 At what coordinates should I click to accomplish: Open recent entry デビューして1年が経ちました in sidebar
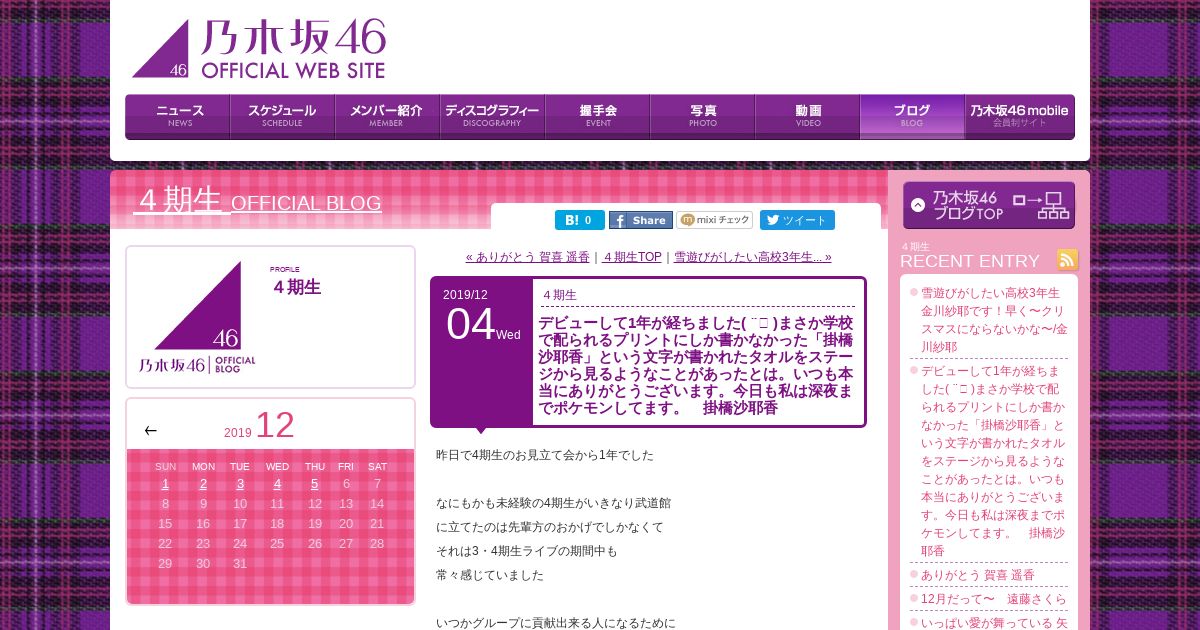point(994,460)
